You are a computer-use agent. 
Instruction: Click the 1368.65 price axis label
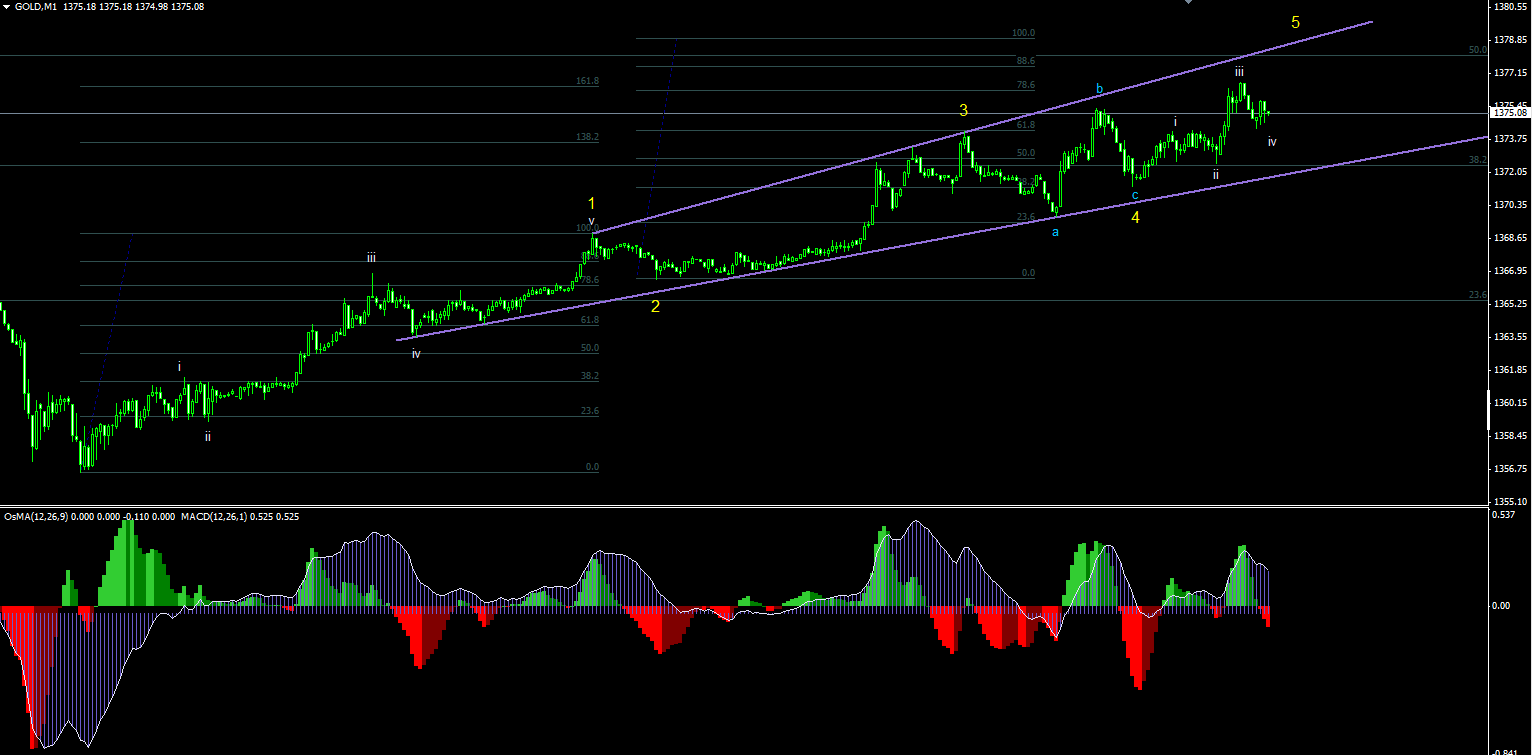point(1508,238)
